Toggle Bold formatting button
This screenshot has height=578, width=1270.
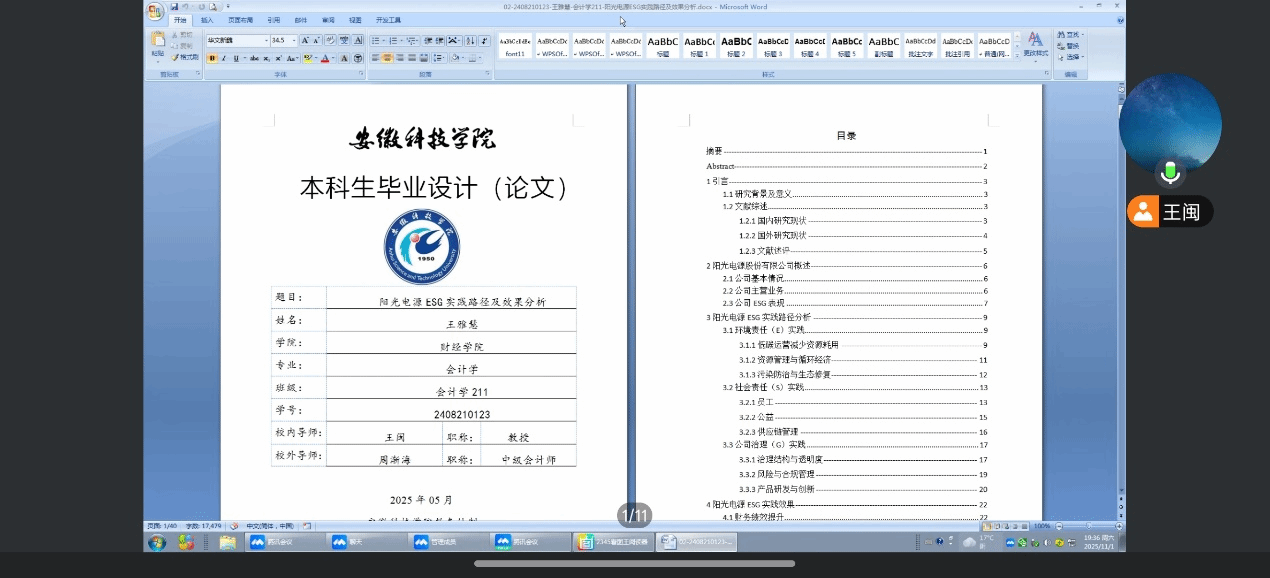tap(212, 58)
